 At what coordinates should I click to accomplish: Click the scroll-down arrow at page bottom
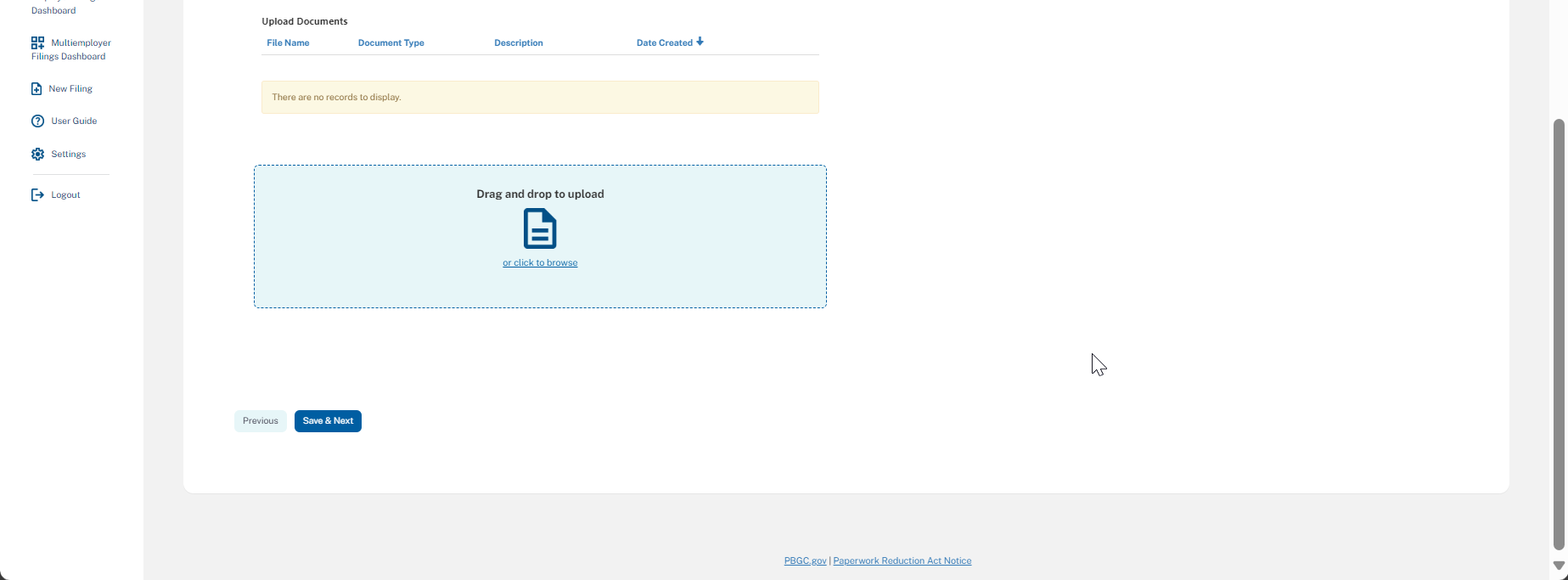[x=1559, y=566]
